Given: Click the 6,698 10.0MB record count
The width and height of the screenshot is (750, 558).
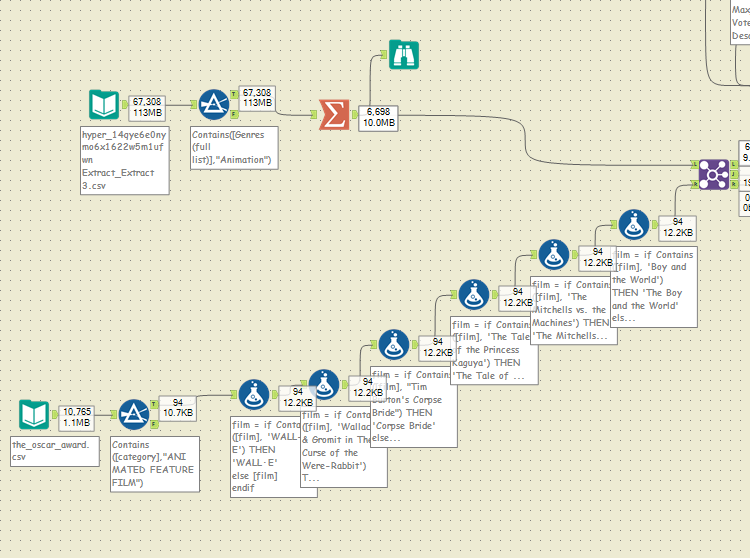Looking at the screenshot, I should tap(378, 117).
